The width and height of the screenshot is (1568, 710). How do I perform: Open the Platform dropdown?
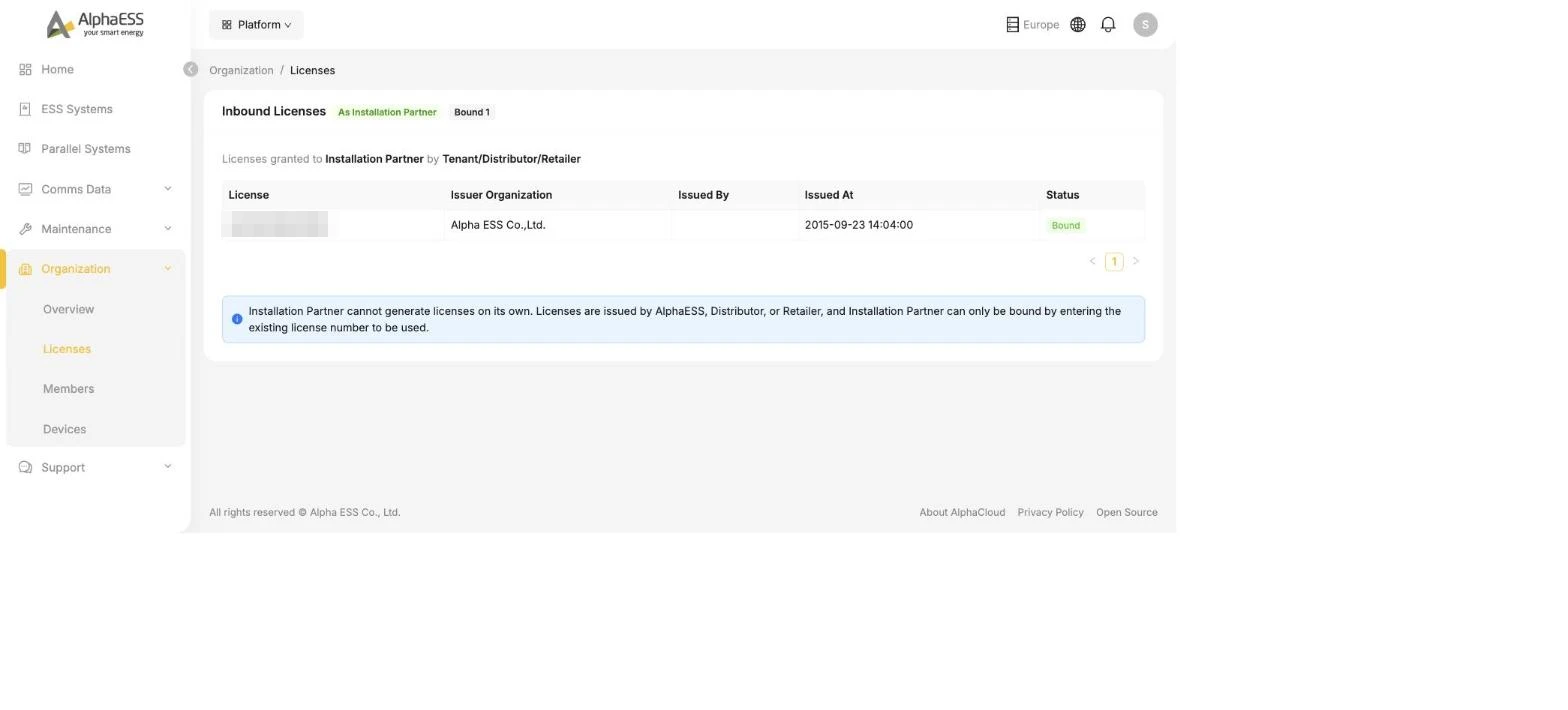click(256, 25)
